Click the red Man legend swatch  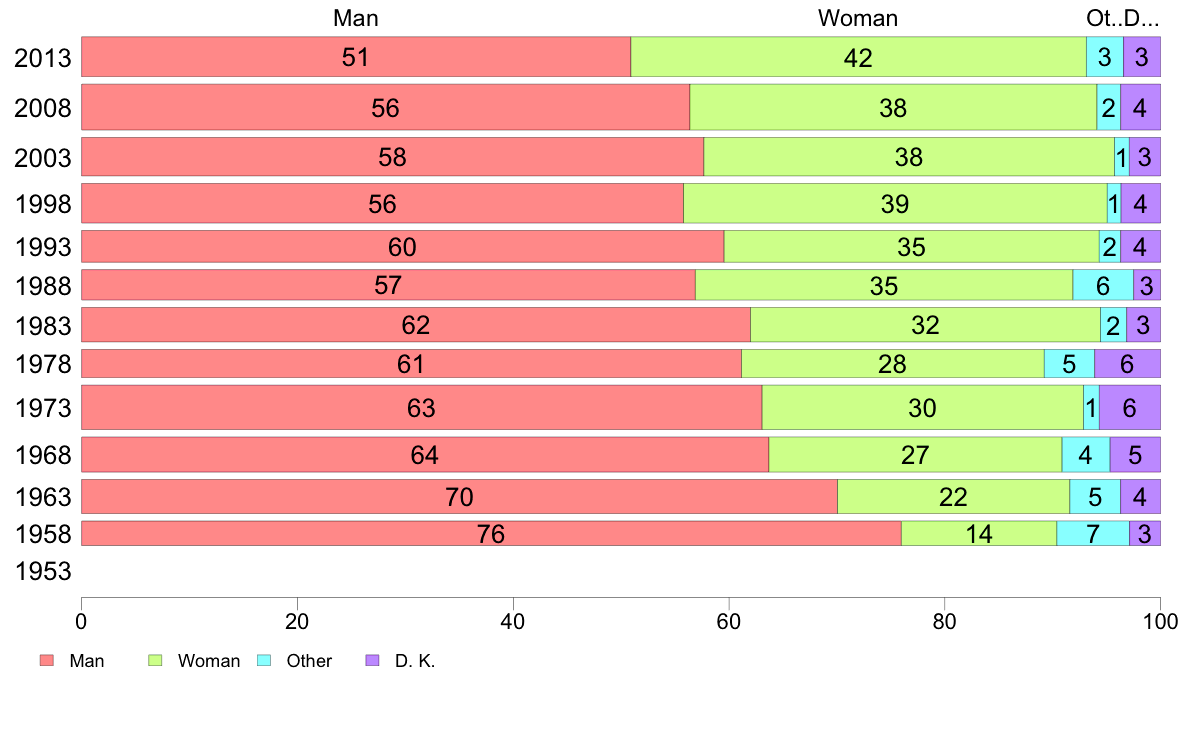[46, 661]
